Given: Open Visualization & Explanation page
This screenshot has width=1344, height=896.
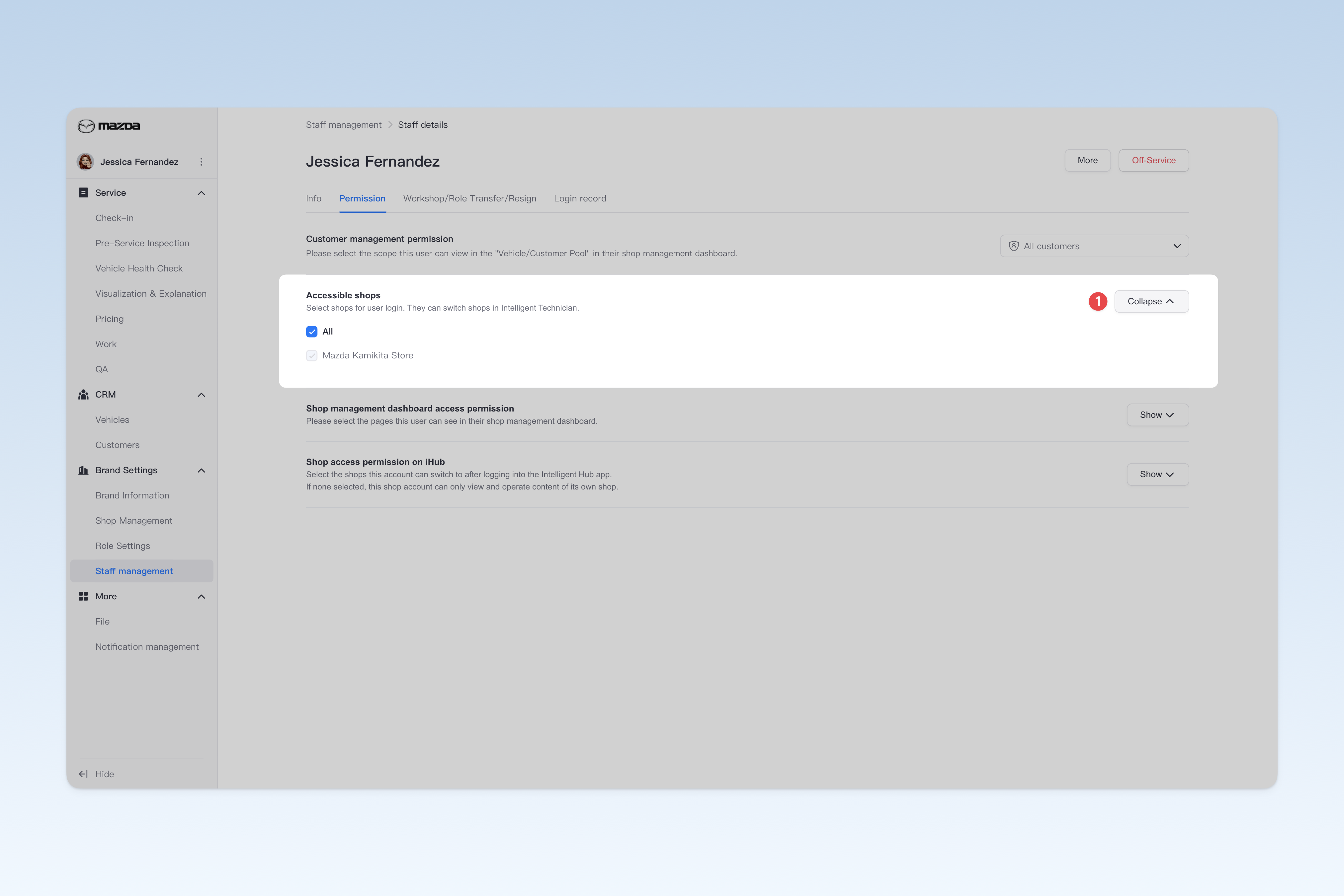Looking at the screenshot, I should 151,294.
